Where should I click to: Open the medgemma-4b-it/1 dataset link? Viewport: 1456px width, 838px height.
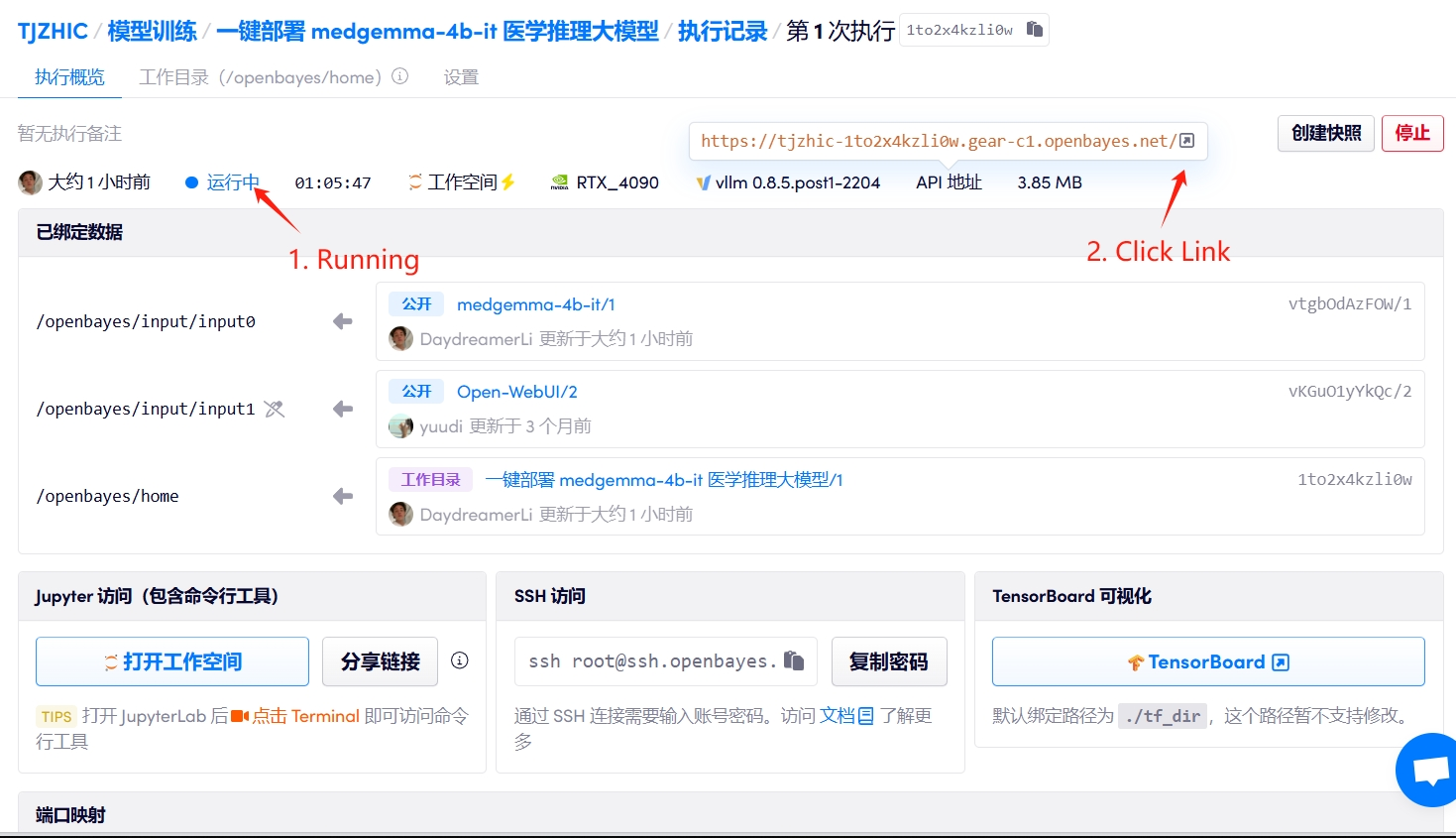(535, 304)
